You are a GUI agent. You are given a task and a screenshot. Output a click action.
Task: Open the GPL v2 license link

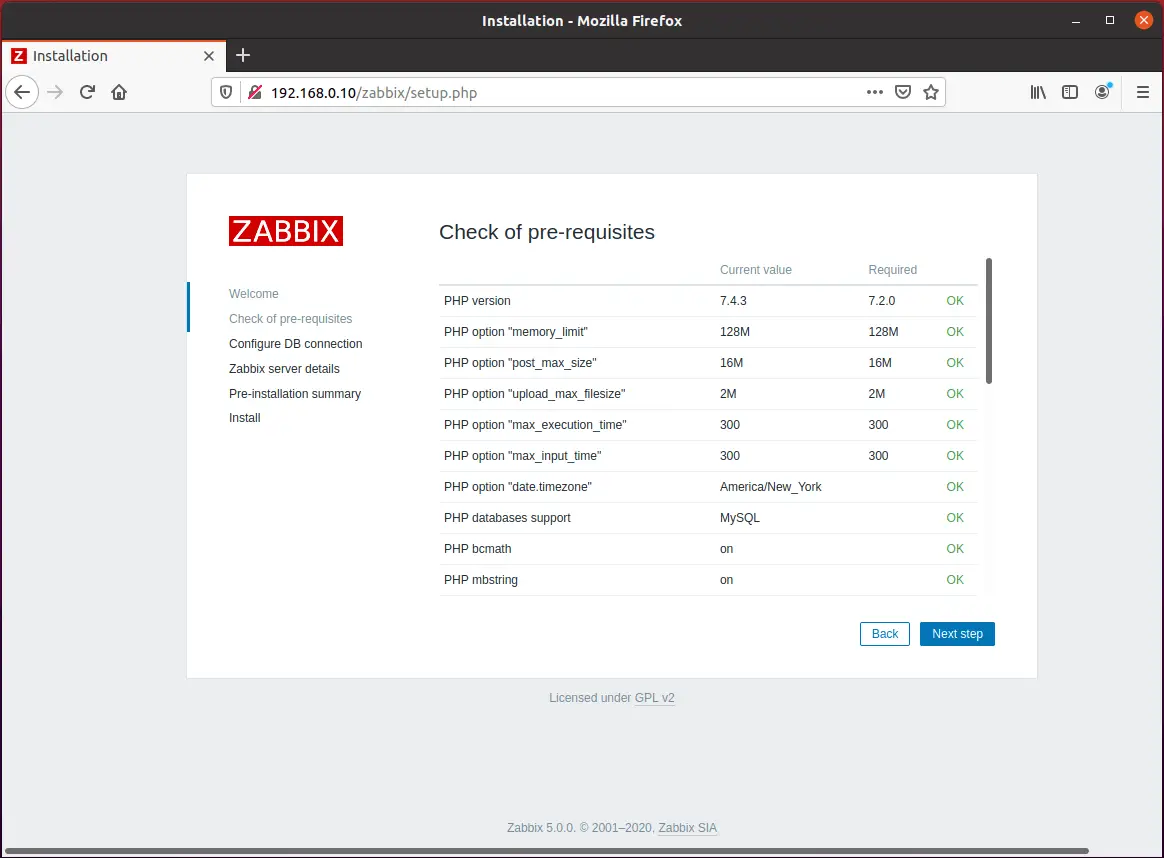click(655, 698)
